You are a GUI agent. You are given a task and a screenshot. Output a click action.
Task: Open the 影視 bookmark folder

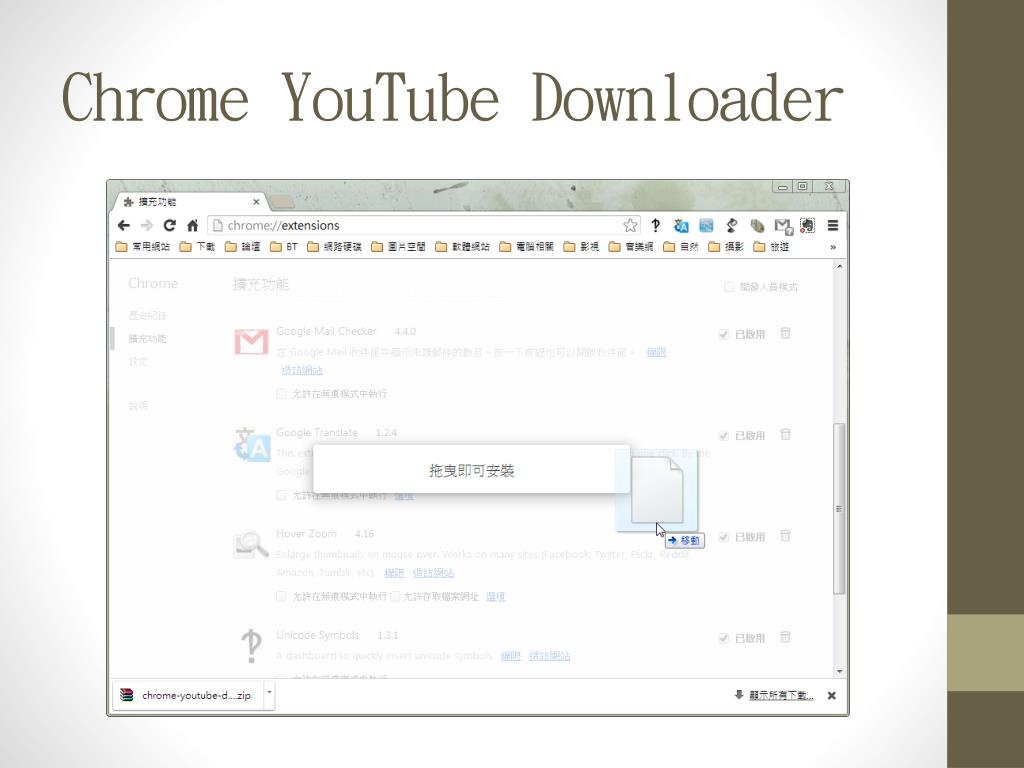pos(581,247)
